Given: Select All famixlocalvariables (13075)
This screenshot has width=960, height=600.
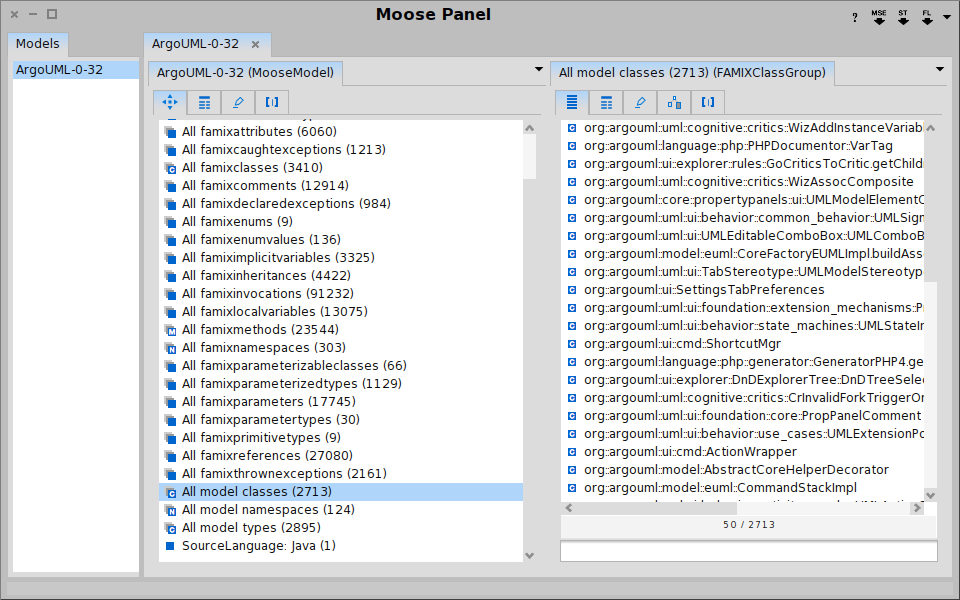Looking at the screenshot, I should [341, 312].
